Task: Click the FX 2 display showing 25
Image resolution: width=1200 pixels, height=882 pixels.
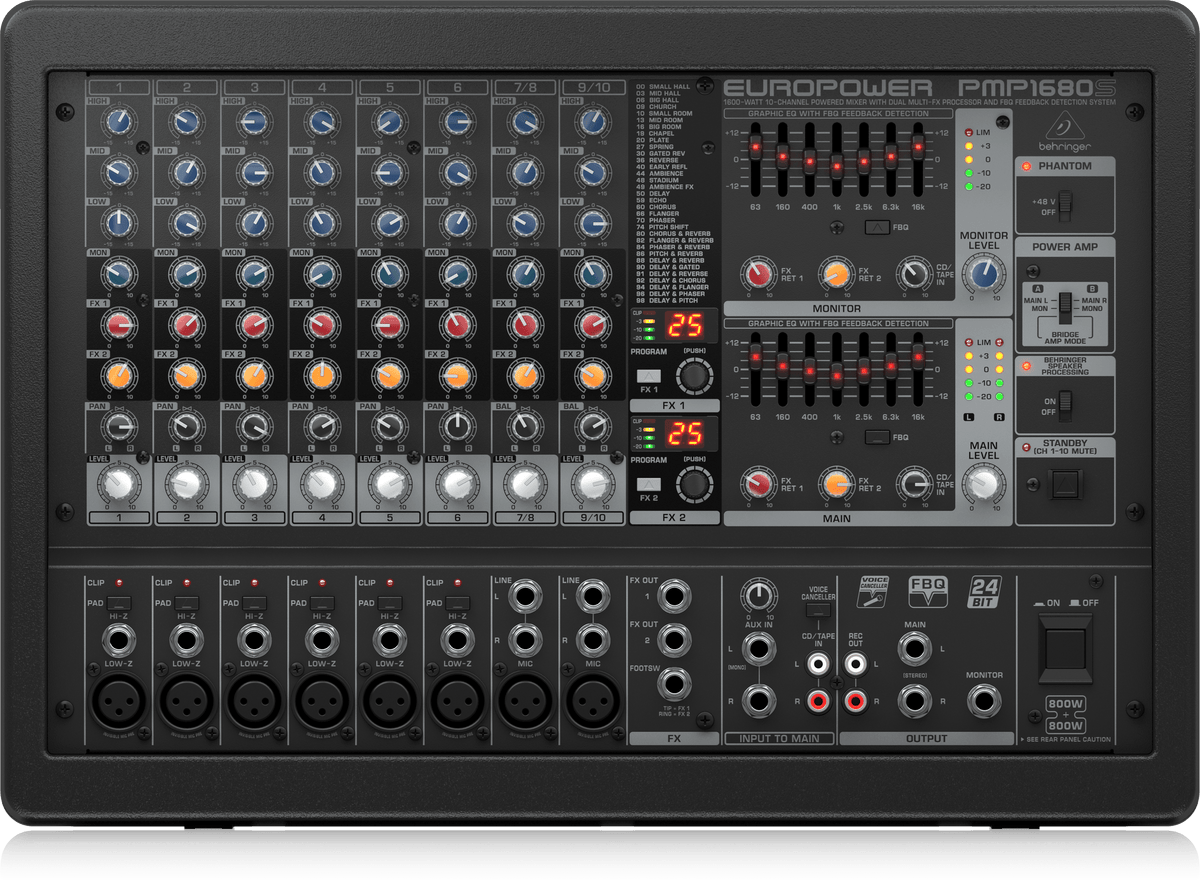Action: point(684,433)
